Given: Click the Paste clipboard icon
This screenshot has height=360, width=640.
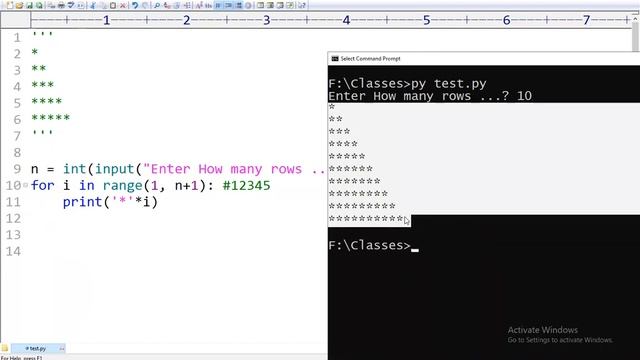Looking at the screenshot, I should (x=113, y=5).
